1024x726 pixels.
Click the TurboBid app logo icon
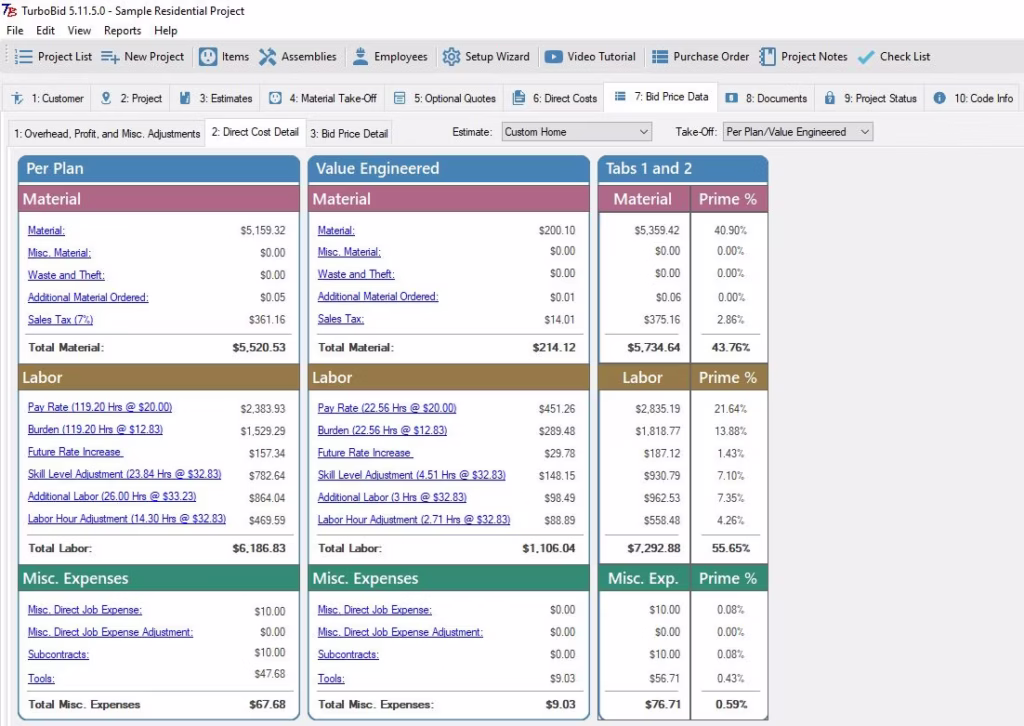(9, 10)
